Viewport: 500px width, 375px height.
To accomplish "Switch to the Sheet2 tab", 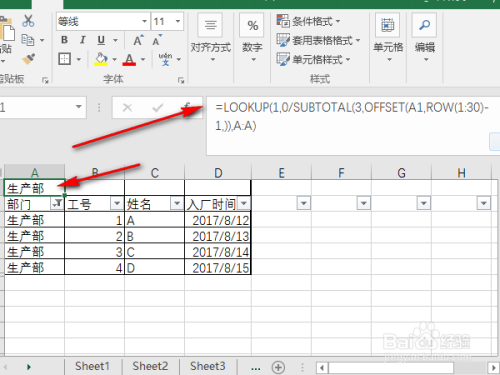I will [150, 366].
